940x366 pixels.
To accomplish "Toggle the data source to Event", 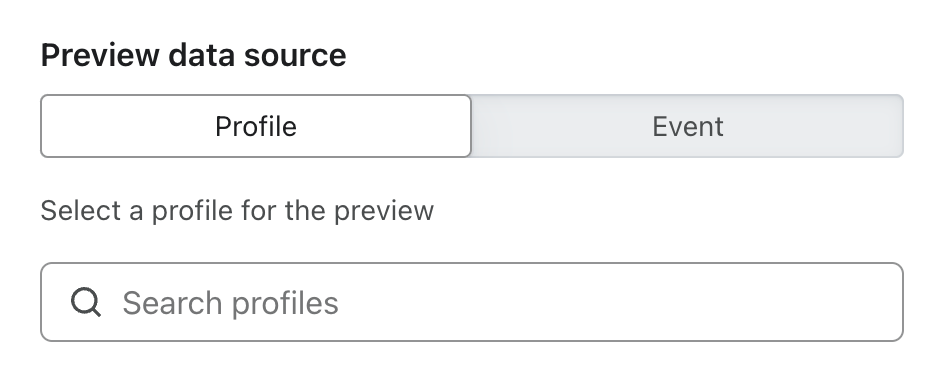I will pyautogui.click(x=688, y=126).
